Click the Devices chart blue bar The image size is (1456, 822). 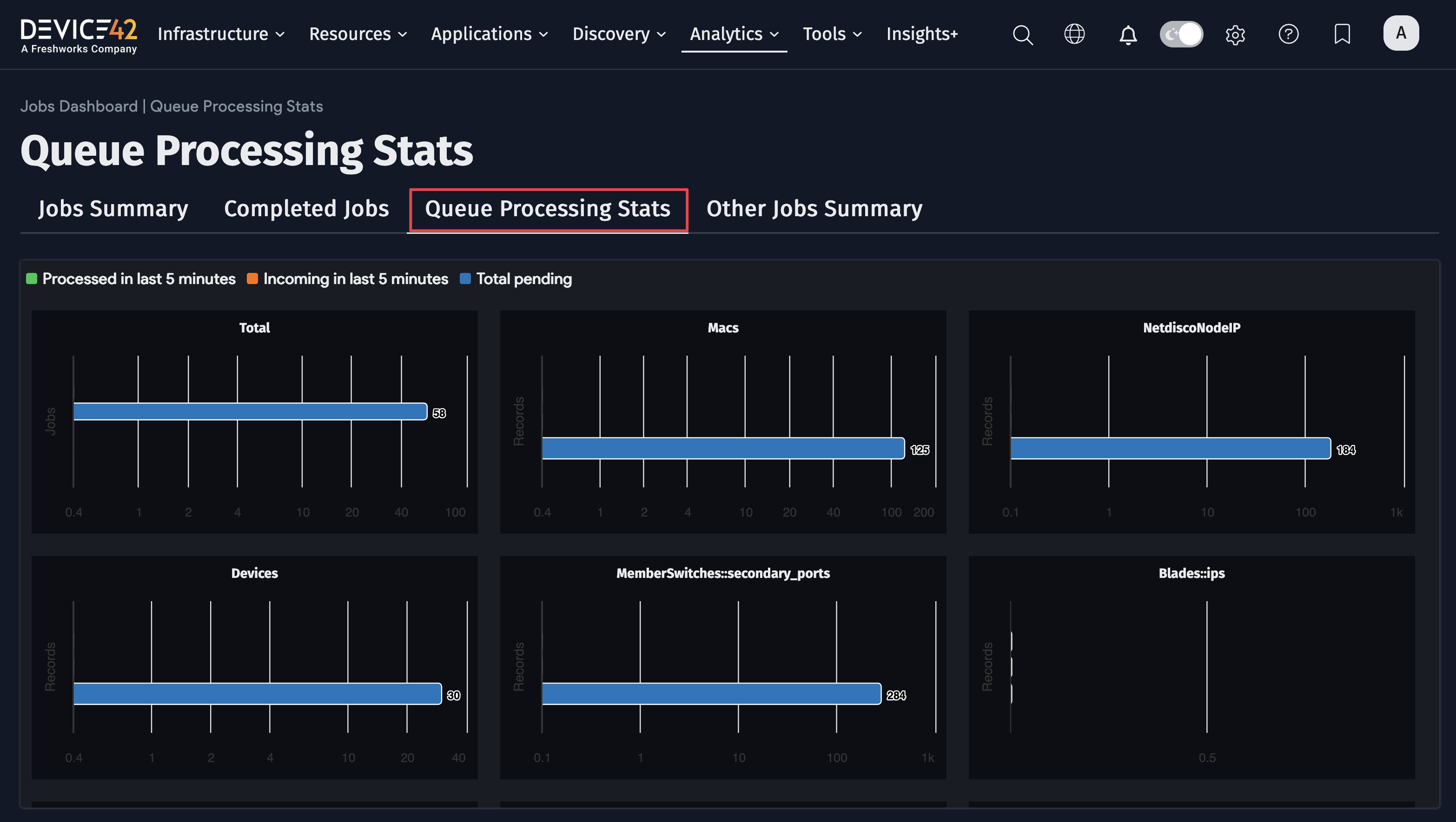pyautogui.click(x=257, y=694)
